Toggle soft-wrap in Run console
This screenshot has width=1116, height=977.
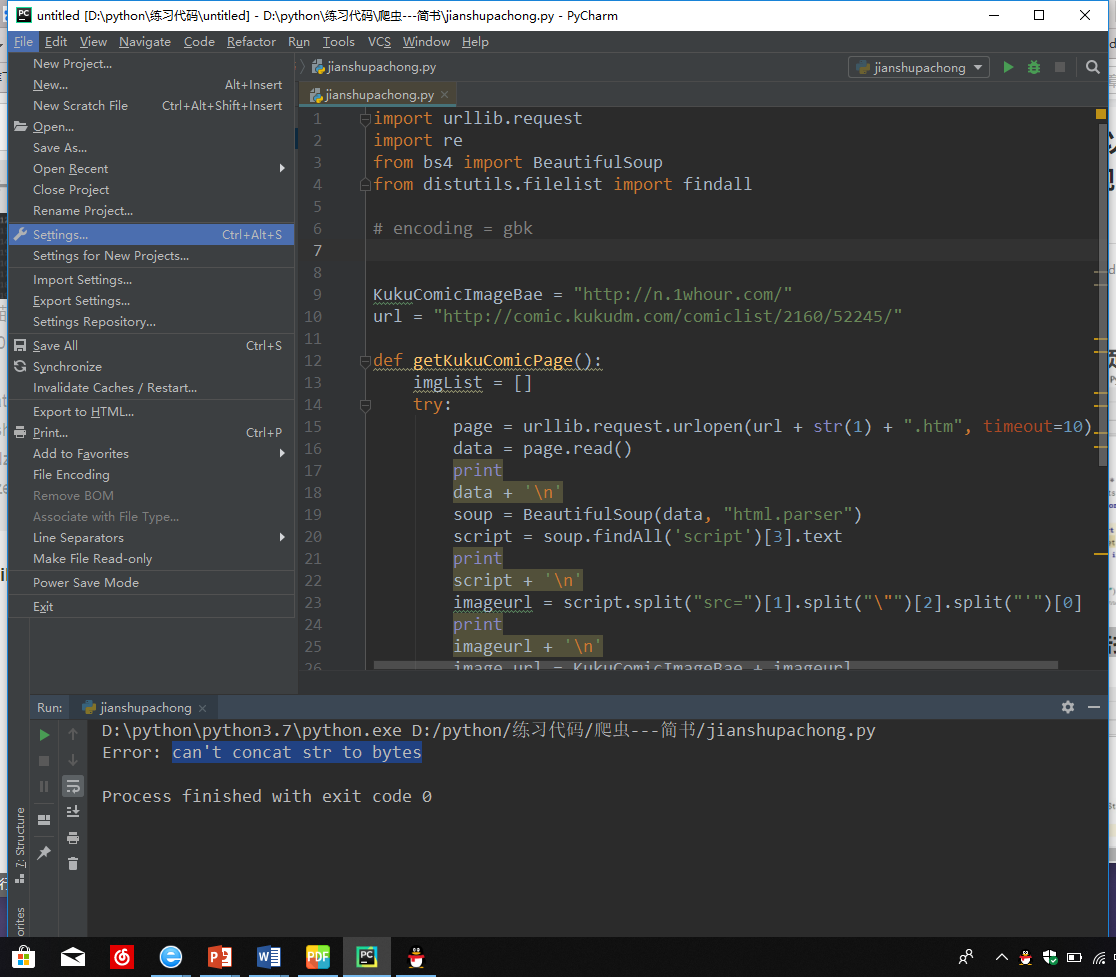tap(73, 786)
